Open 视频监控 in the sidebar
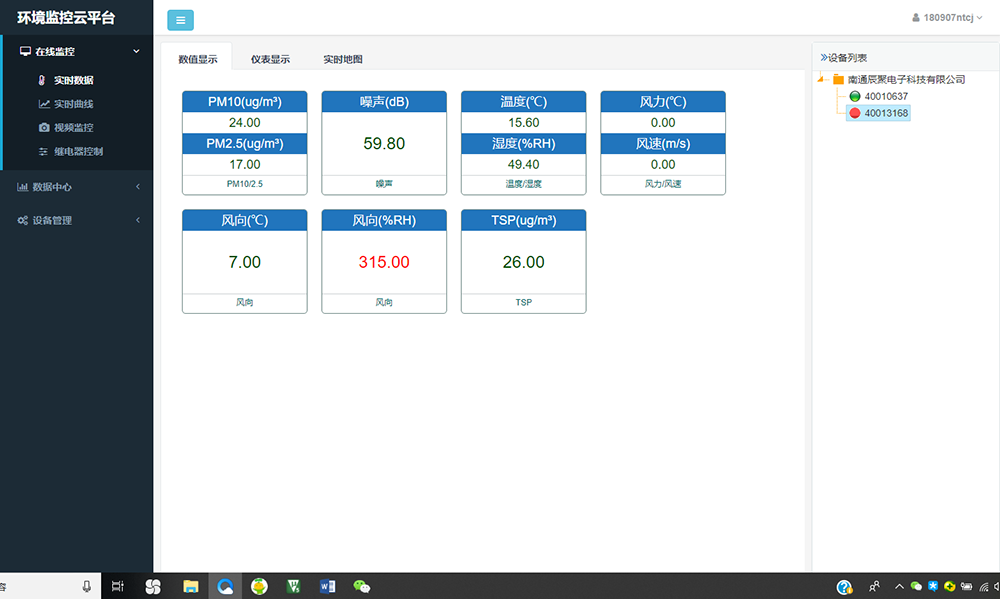Viewport: 1000px width, 599px height. pos(73,128)
